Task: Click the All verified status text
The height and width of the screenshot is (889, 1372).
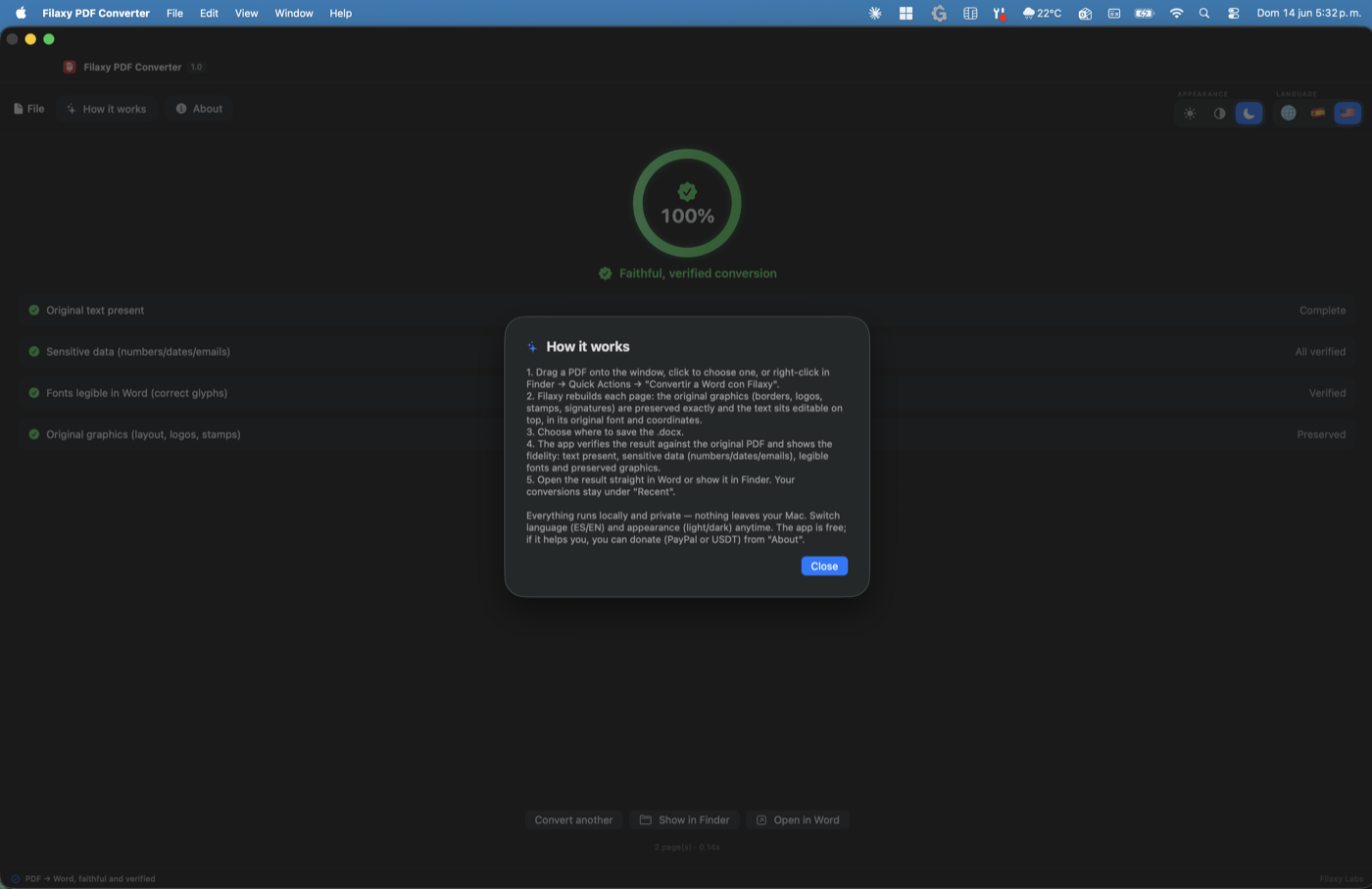Action: (x=1320, y=351)
